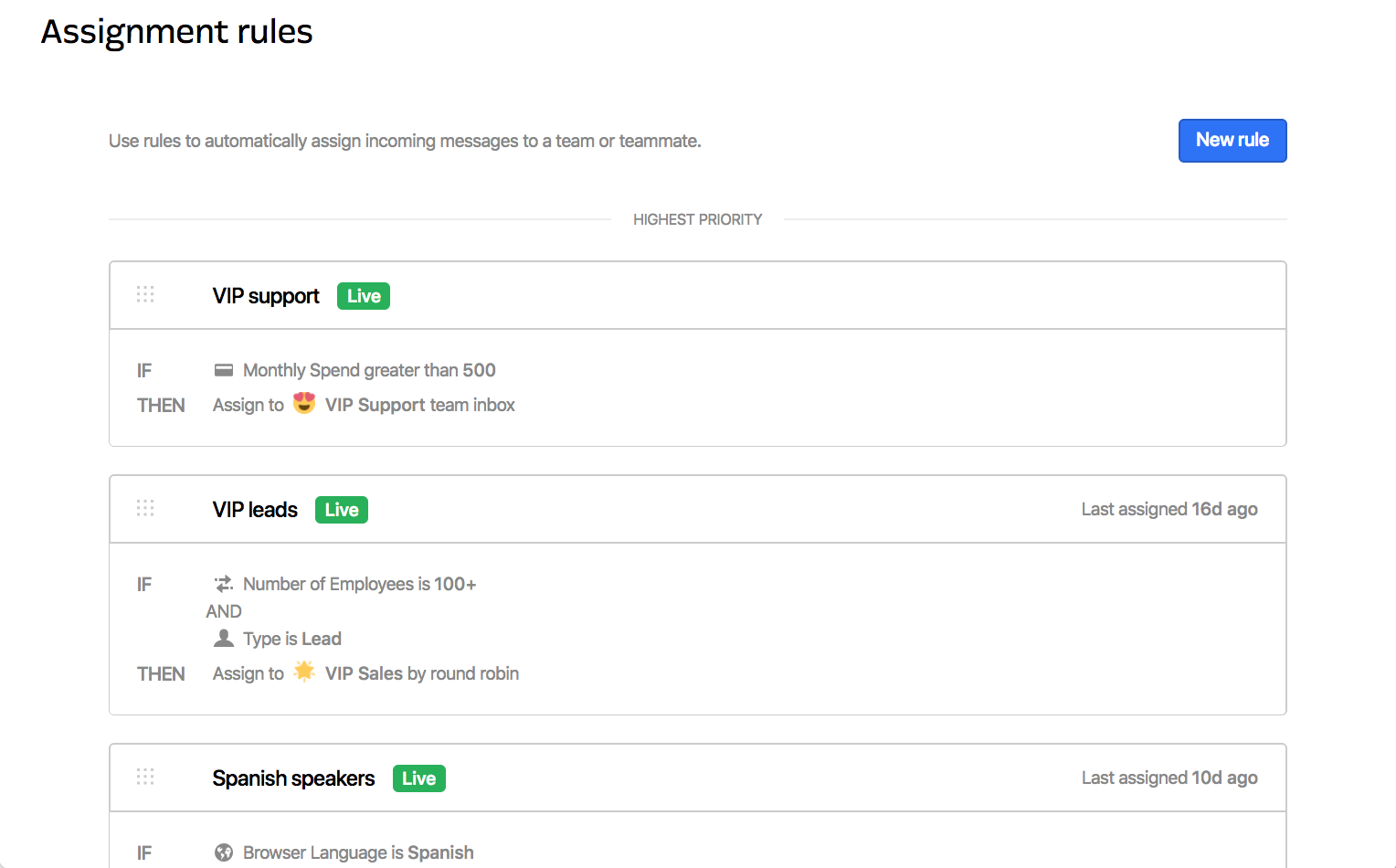The image size is (1396, 868).
Task: Grab the VIP support rule drag handle
Action: [x=145, y=294]
